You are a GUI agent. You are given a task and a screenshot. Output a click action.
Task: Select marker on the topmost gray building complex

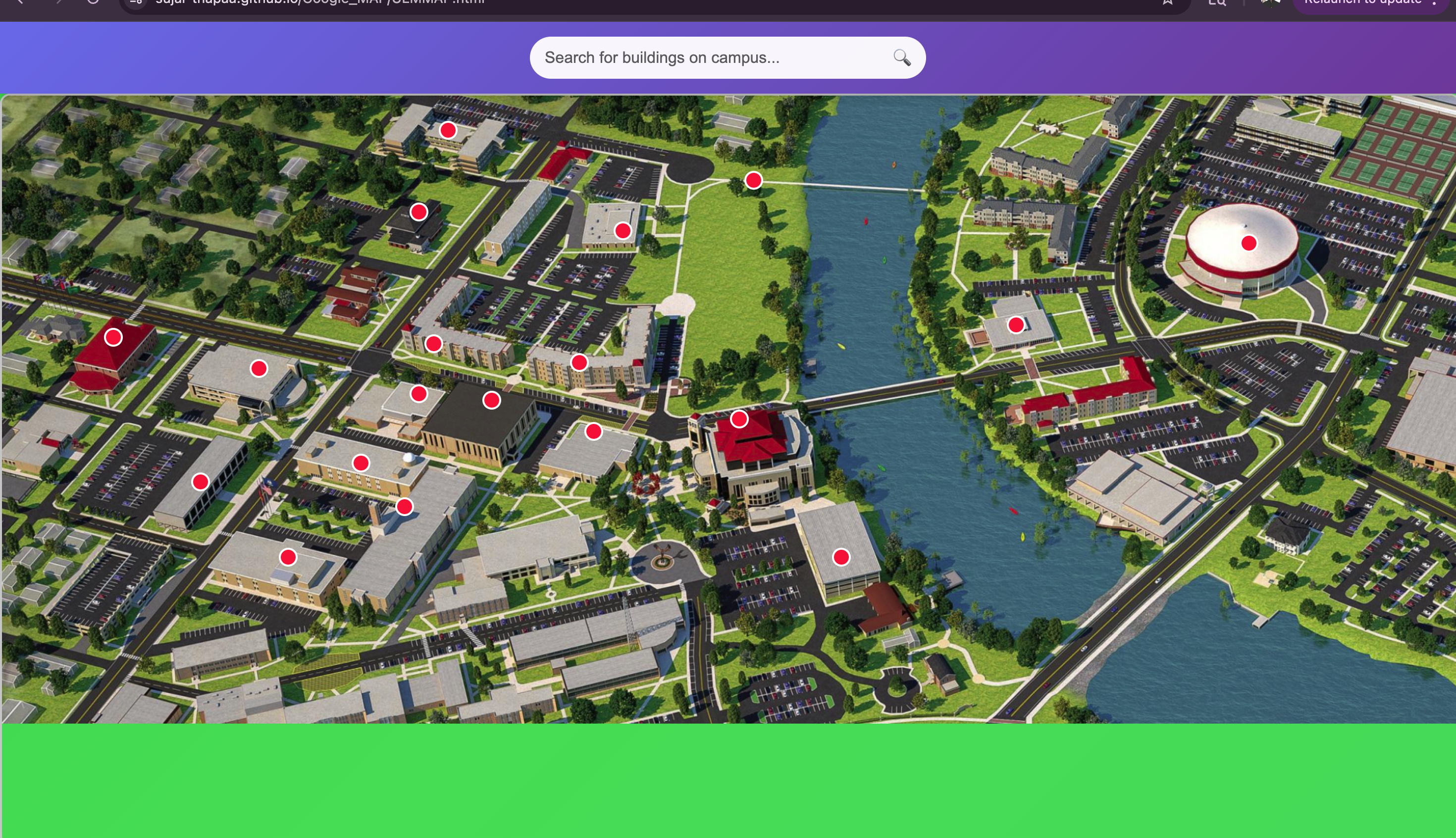448,131
